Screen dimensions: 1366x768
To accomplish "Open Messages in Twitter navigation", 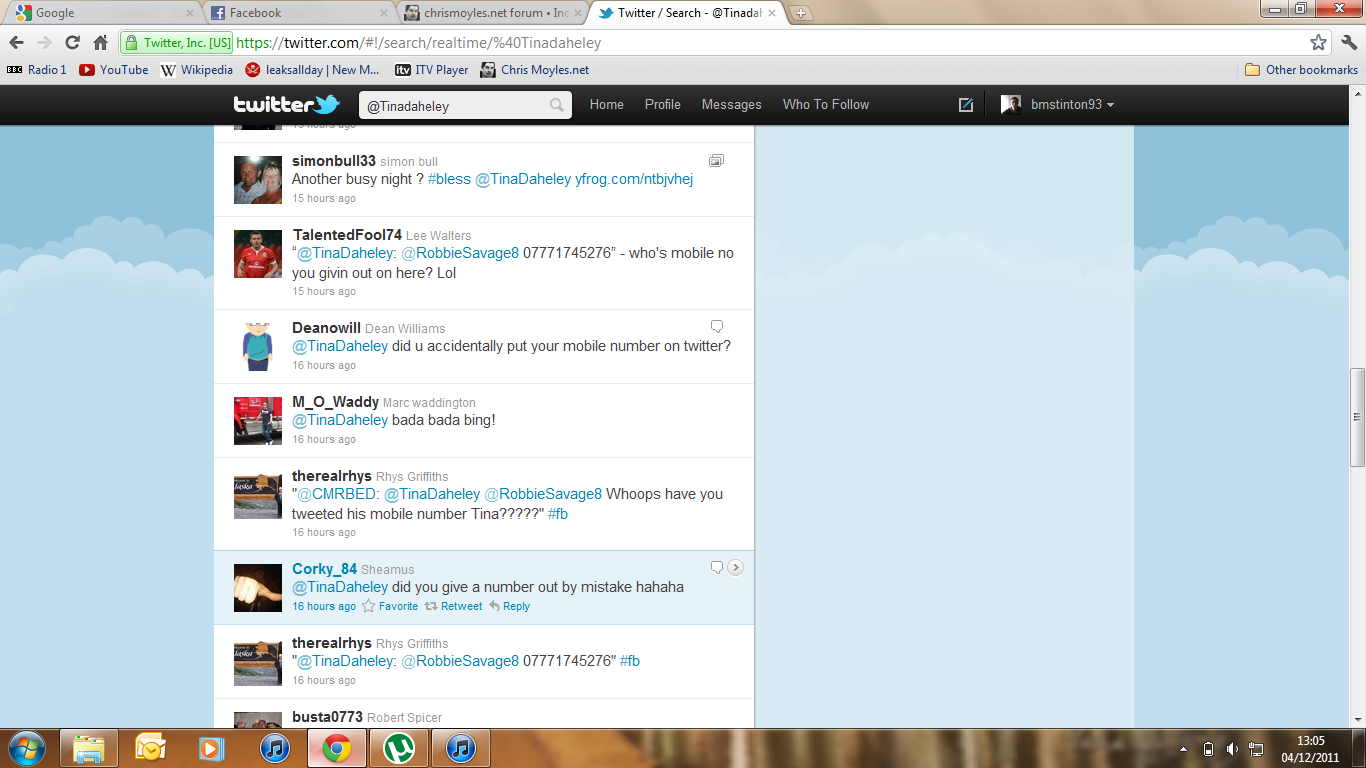I will click(x=731, y=105).
